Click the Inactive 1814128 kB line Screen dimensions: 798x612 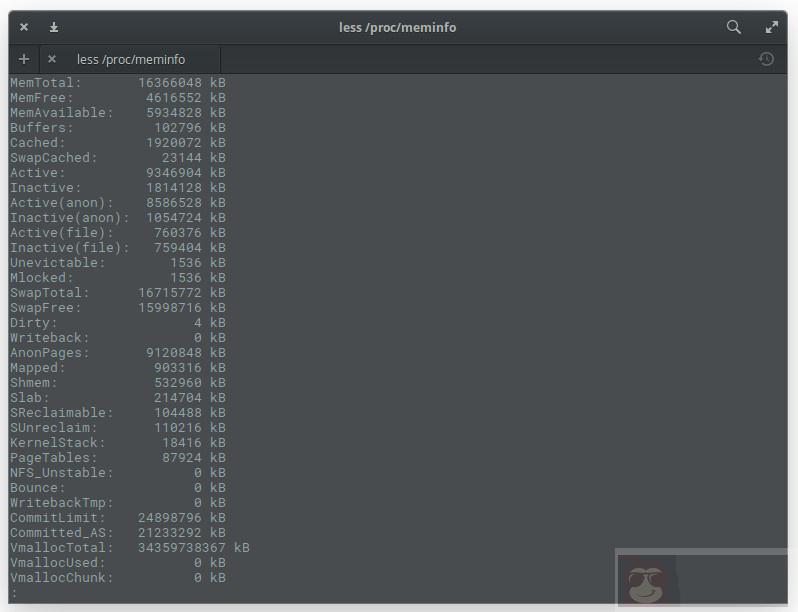pos(118,188)
